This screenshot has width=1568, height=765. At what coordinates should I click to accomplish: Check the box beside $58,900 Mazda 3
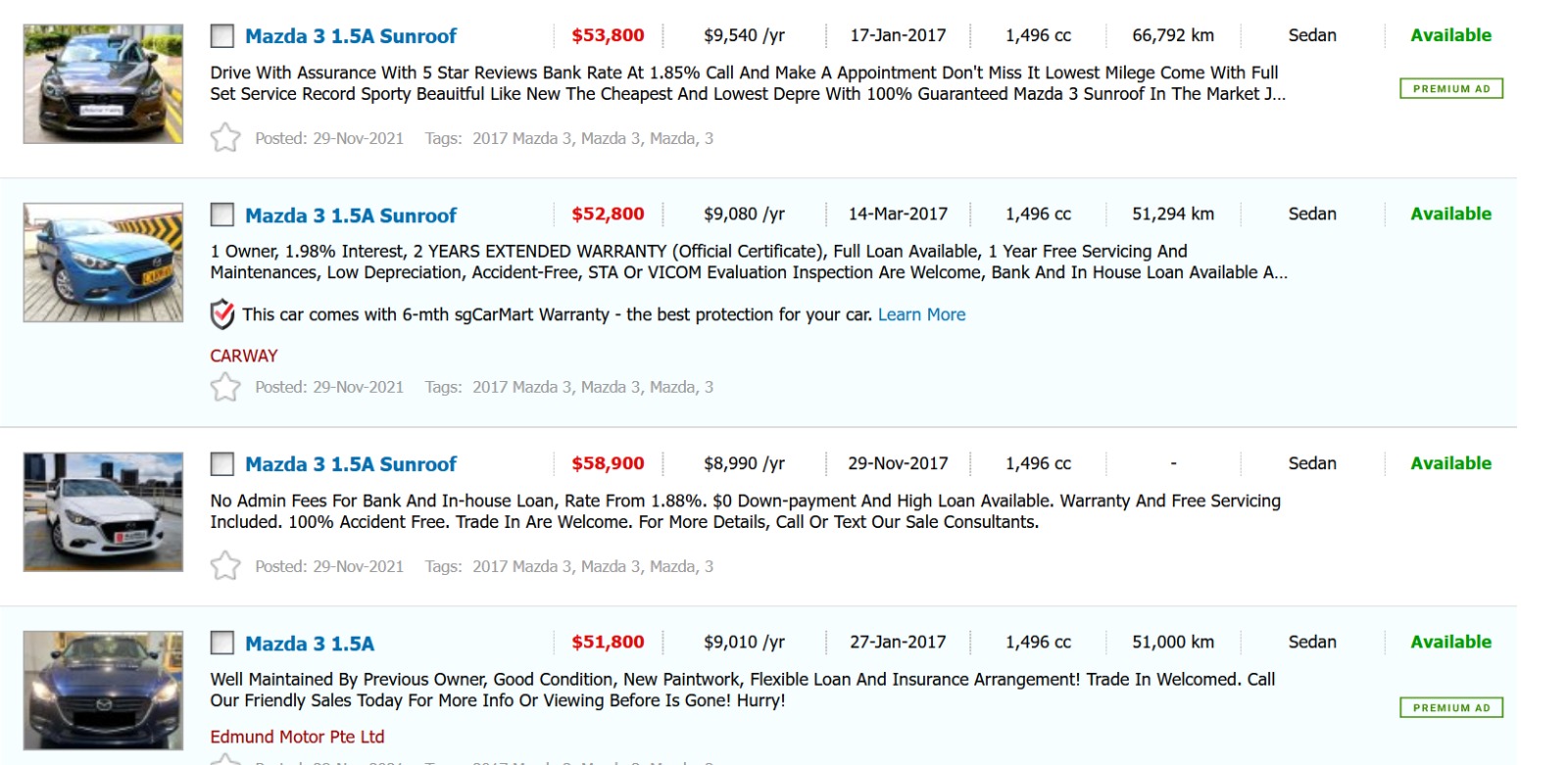point(222,463)
